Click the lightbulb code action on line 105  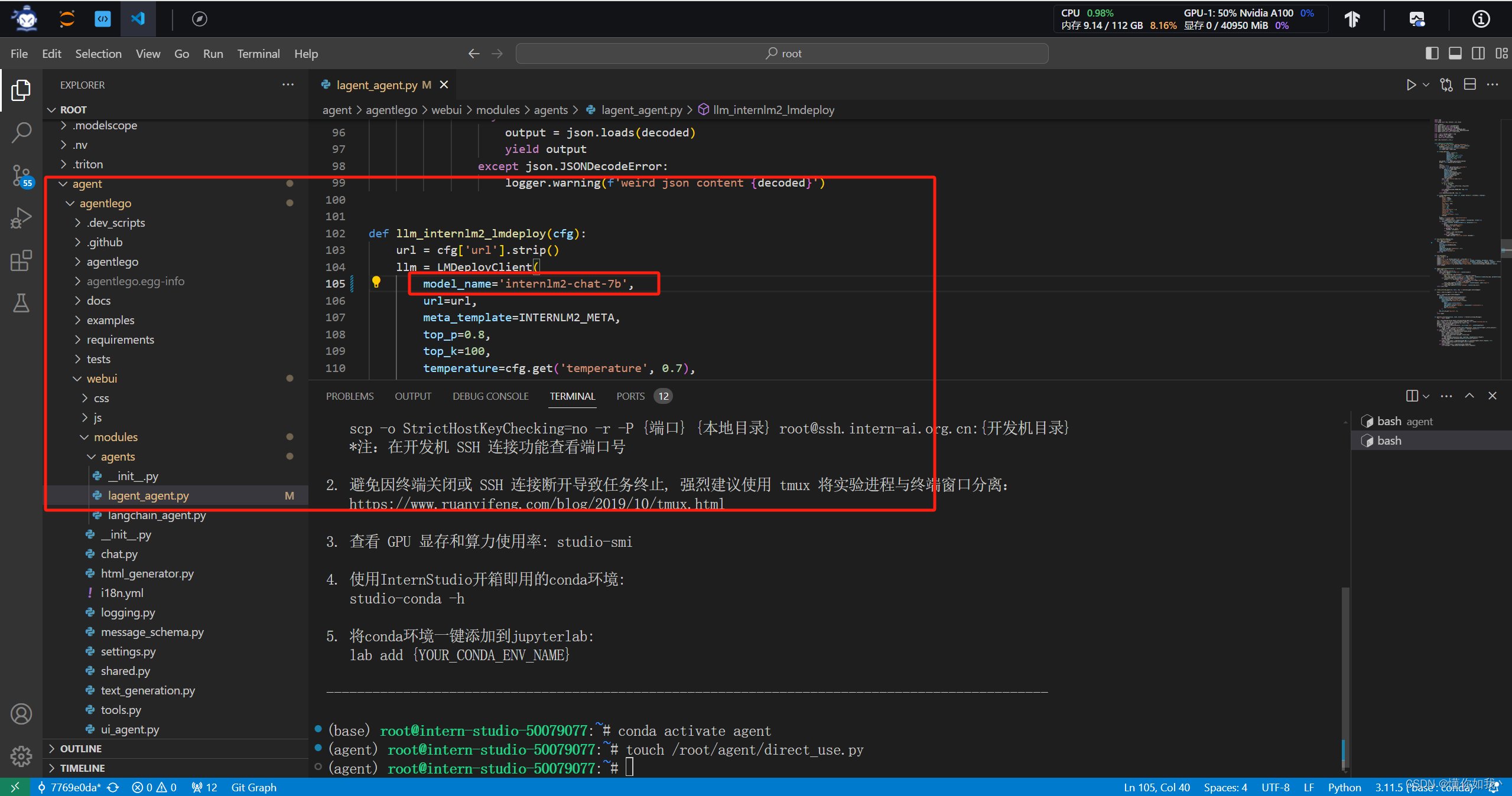coord(376,282)
